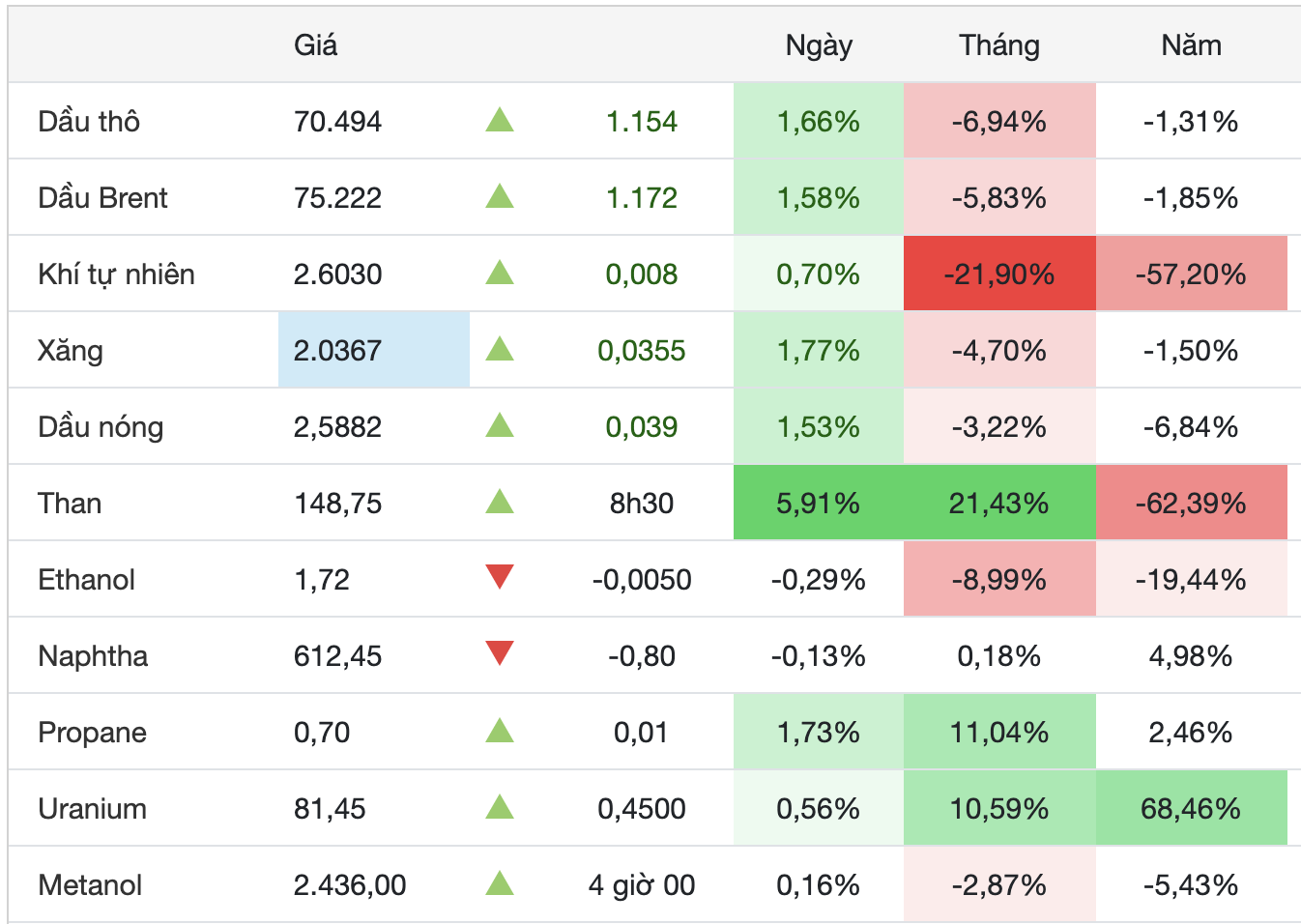Image resolution: width=1301 pixels, height=924 pixels.
Task: Click the red down arrow in Naphtha row
Action: pos(500,653)
